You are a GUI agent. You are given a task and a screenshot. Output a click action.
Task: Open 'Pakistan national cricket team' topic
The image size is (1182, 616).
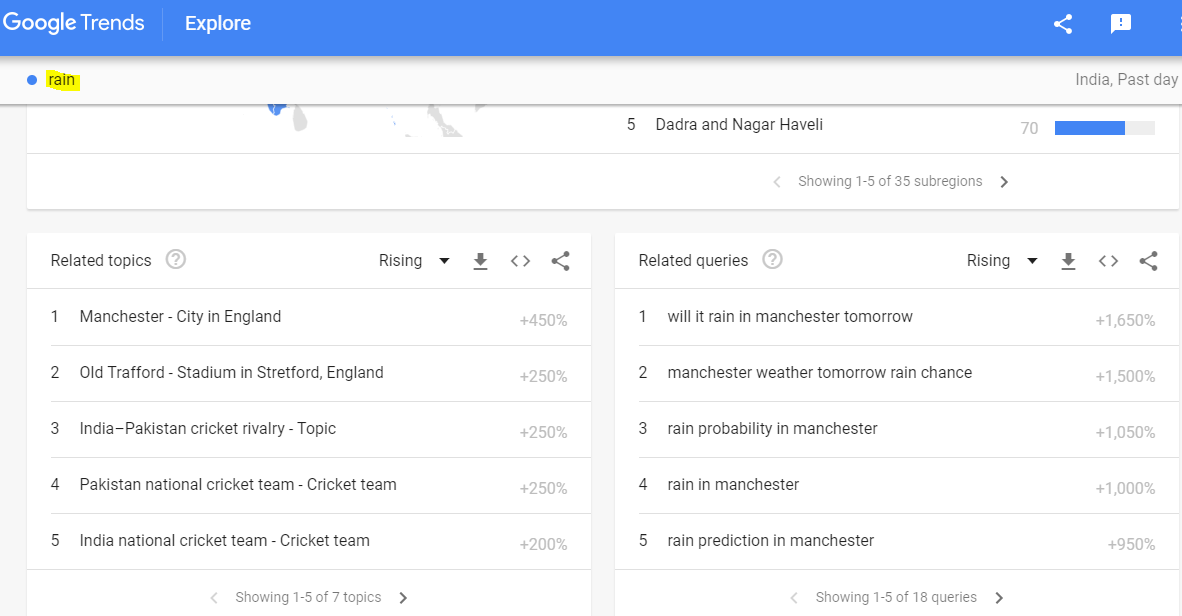(x=237, y=484)
